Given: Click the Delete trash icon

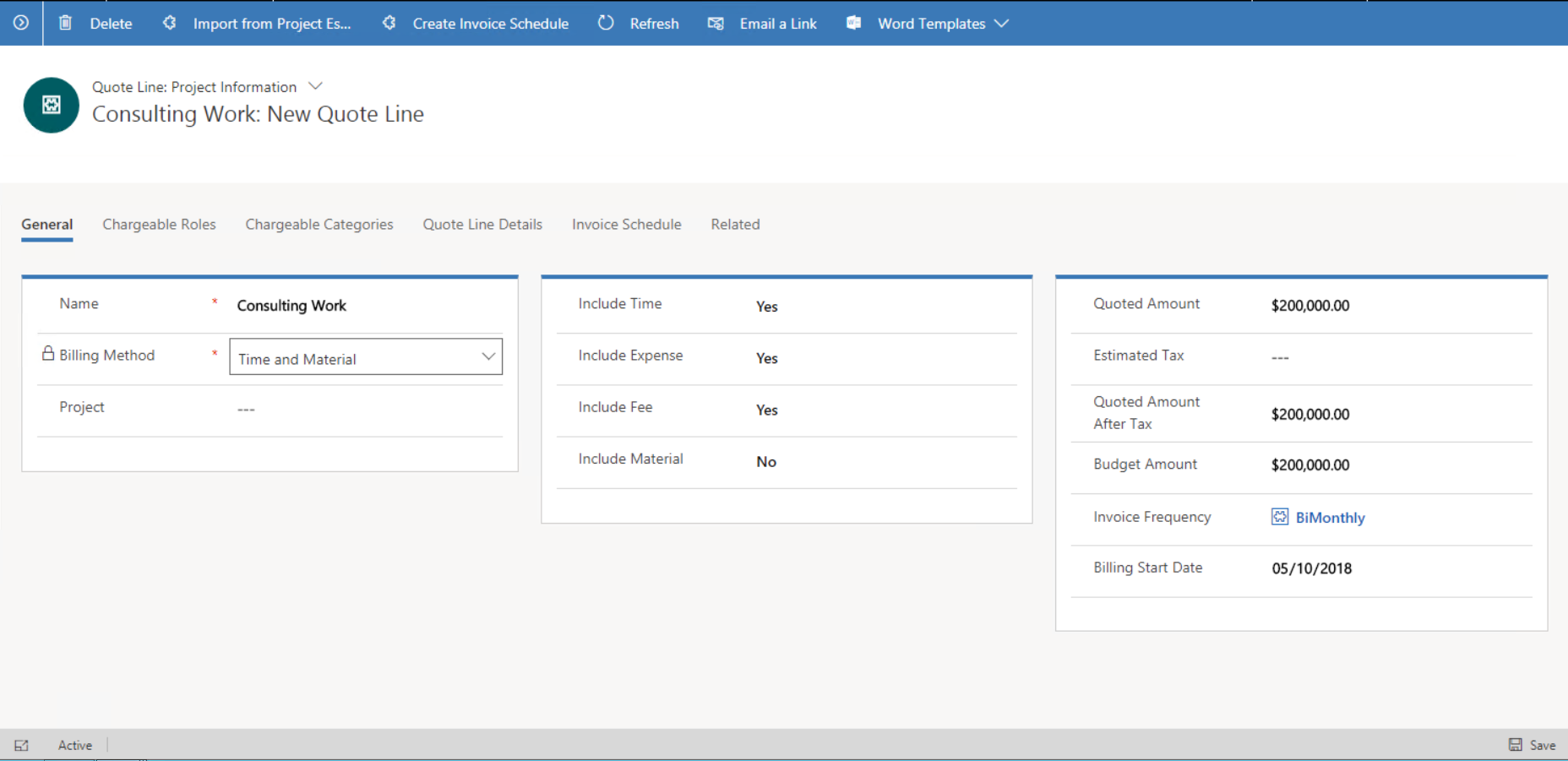Looking at the screenshot, I should 65,23.
